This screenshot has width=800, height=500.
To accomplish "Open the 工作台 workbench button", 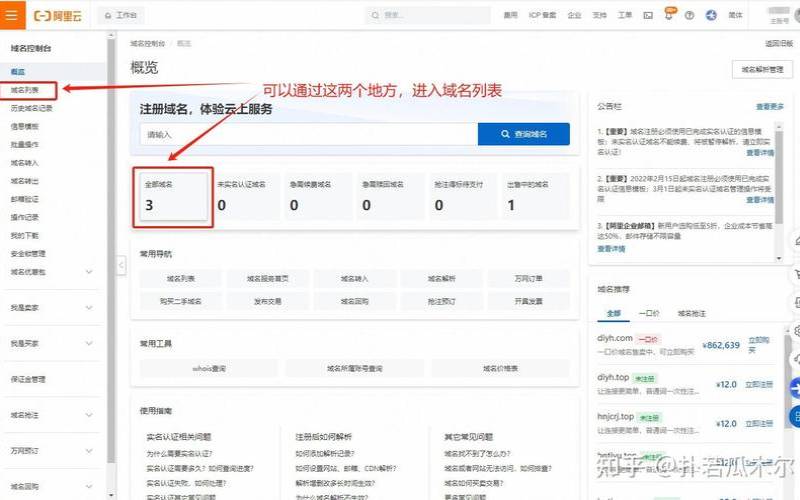I will coord(121,15).
